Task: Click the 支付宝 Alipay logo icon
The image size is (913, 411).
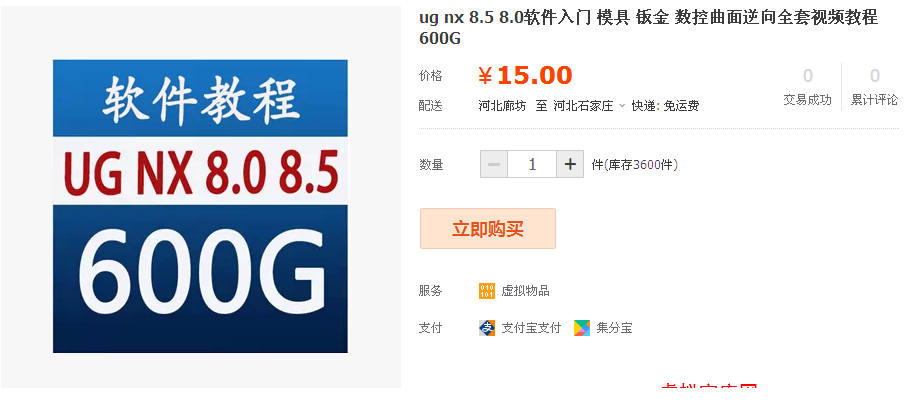Action: [487, 328]
